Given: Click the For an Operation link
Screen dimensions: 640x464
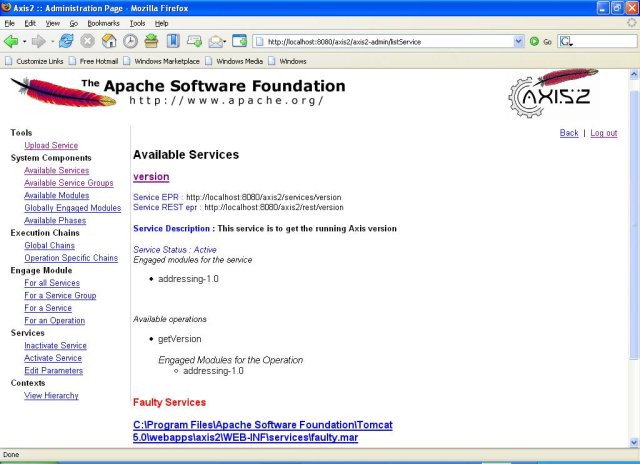Looking at the screenshot, I should pyautogui.click(x=55, y=320).
